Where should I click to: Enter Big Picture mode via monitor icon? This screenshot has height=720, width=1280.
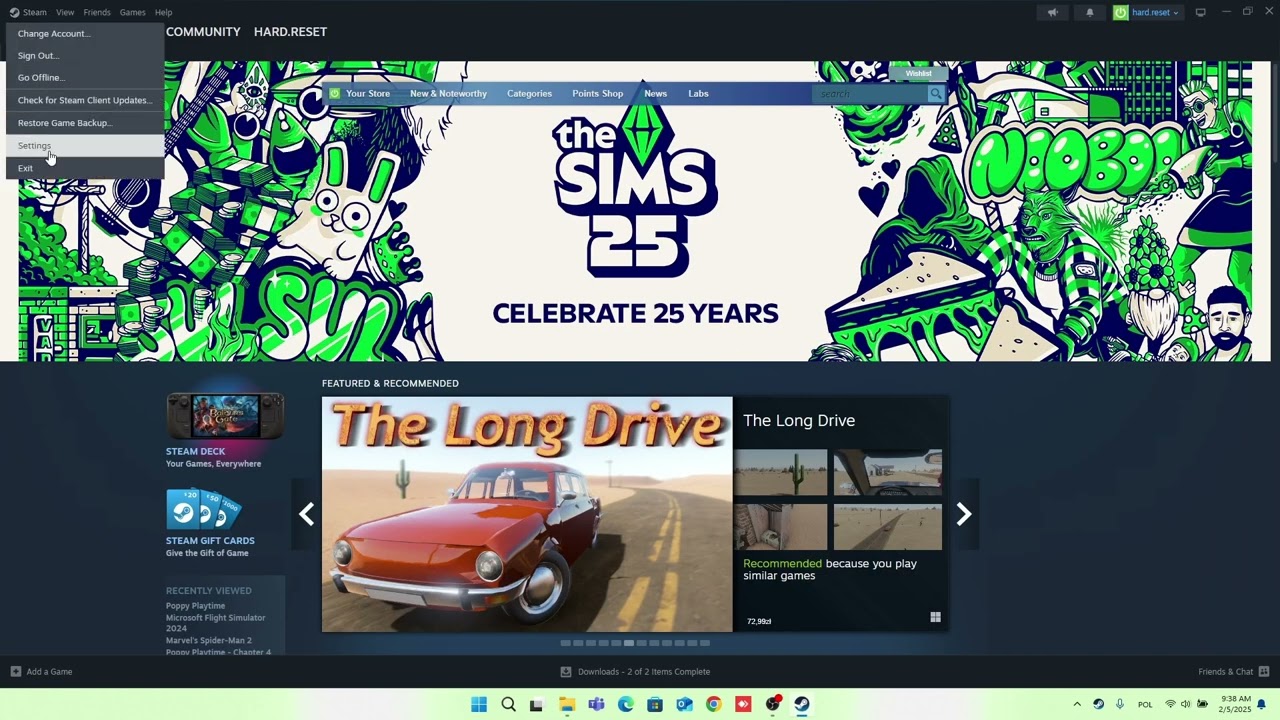(1201, 12)
